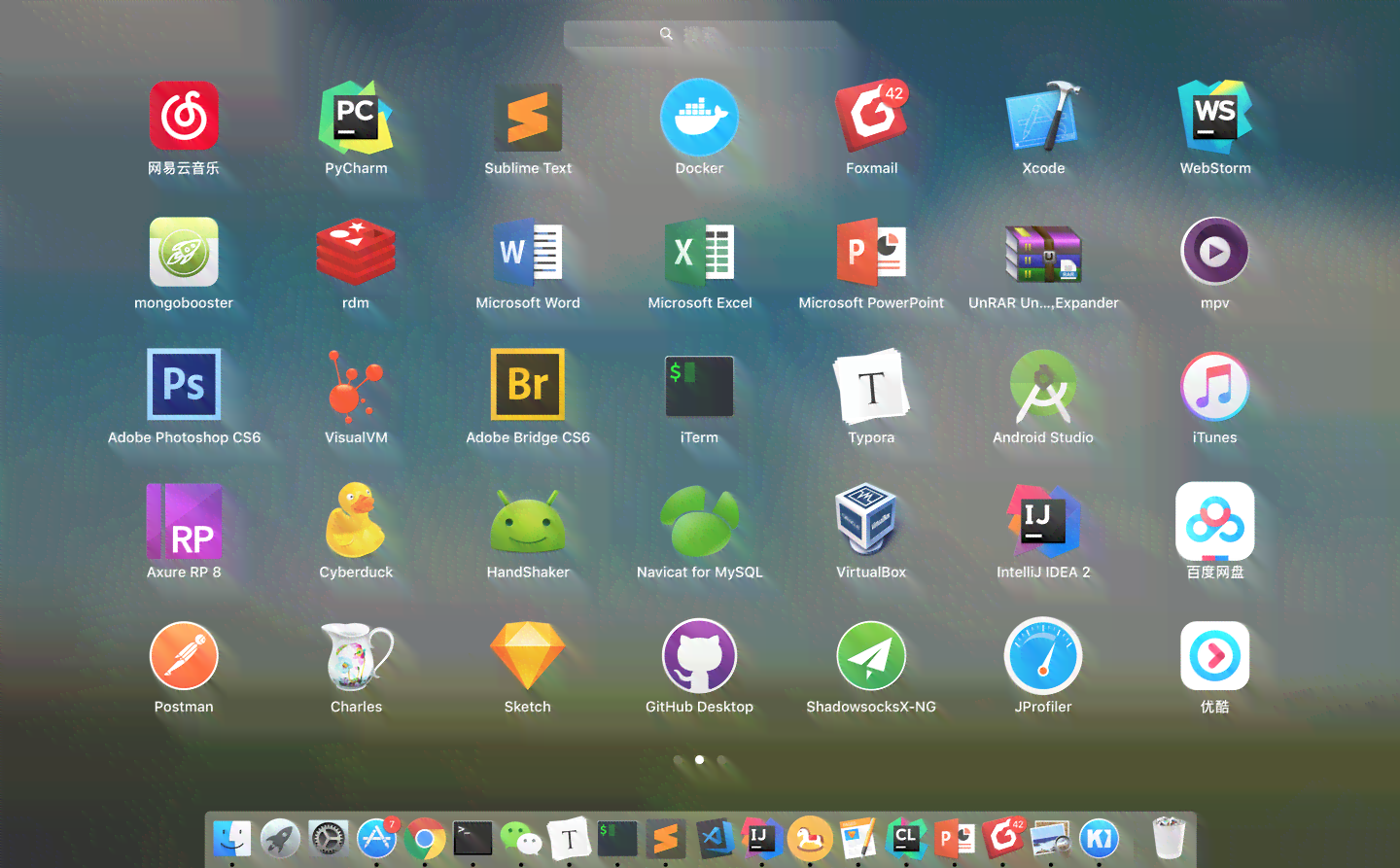Image resolution: width=1400 pixels, height=868 pixels.
Task: Open WeChat from the Dock
Action: pyautogui.click(x=521, y=839)
